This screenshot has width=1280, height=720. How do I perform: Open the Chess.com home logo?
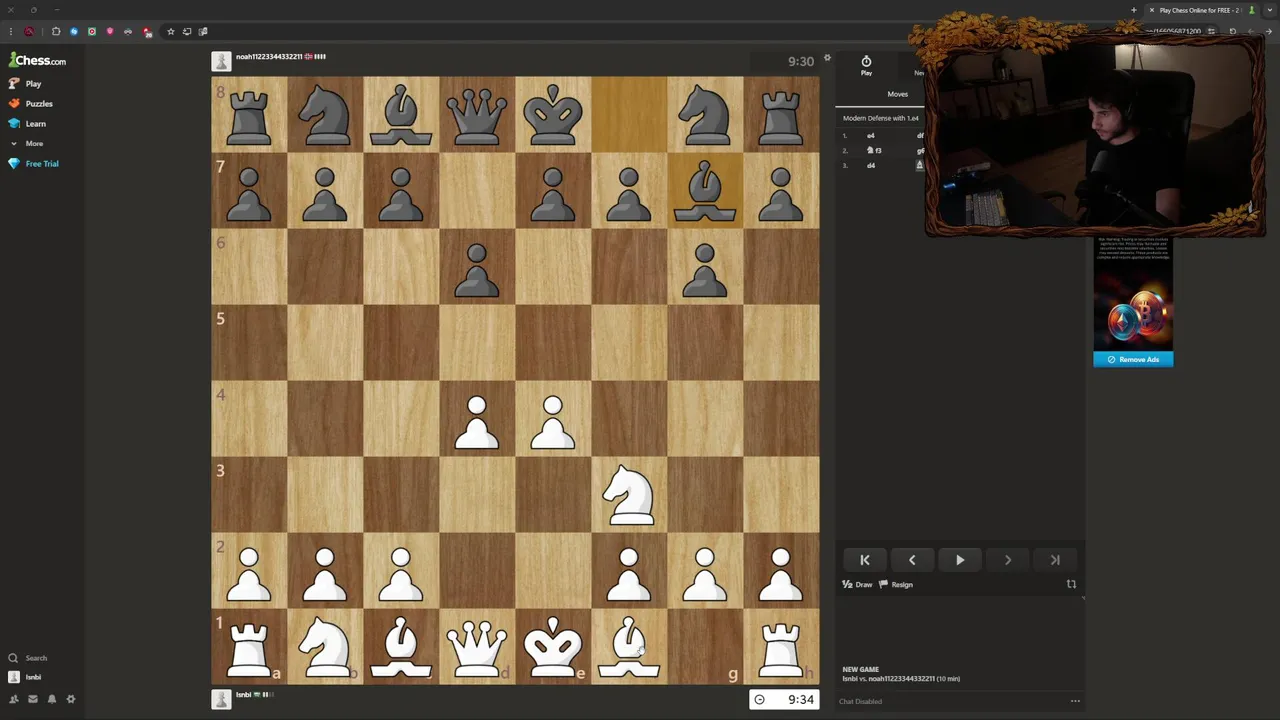[x=38, y=60]
